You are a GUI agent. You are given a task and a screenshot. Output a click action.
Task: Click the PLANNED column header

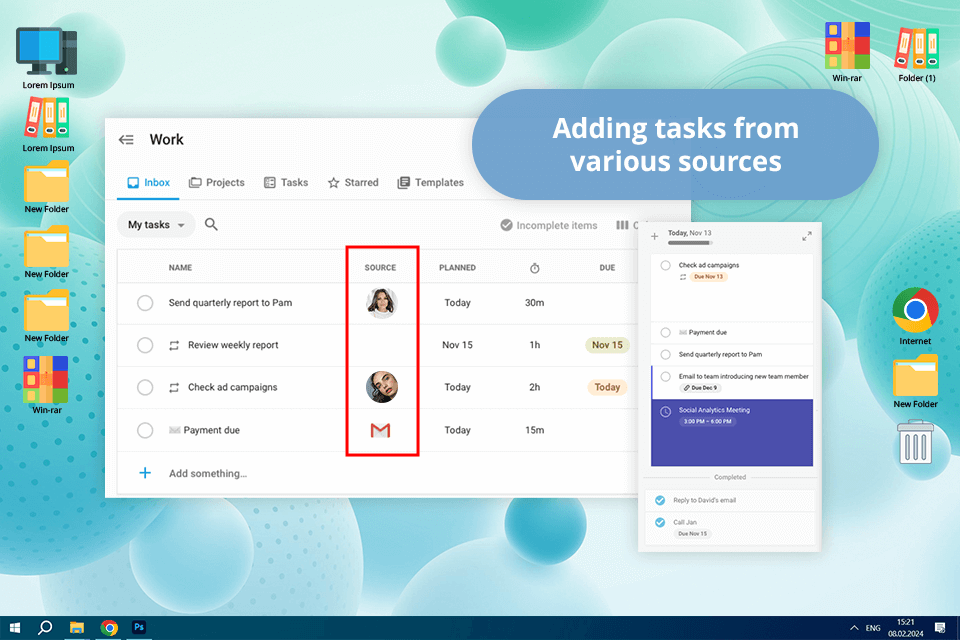pyautogui.click(x=457, y=268)
